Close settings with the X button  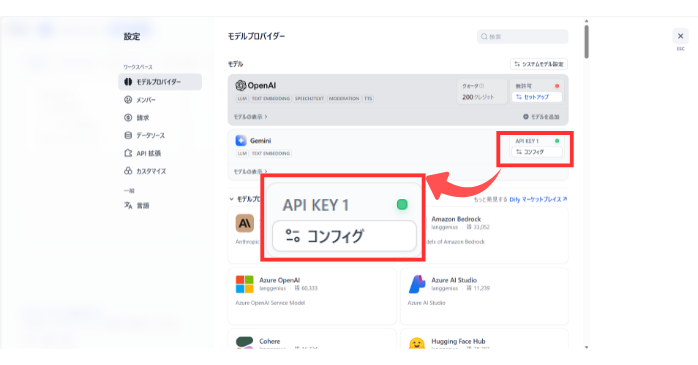(x=680, y=36)
